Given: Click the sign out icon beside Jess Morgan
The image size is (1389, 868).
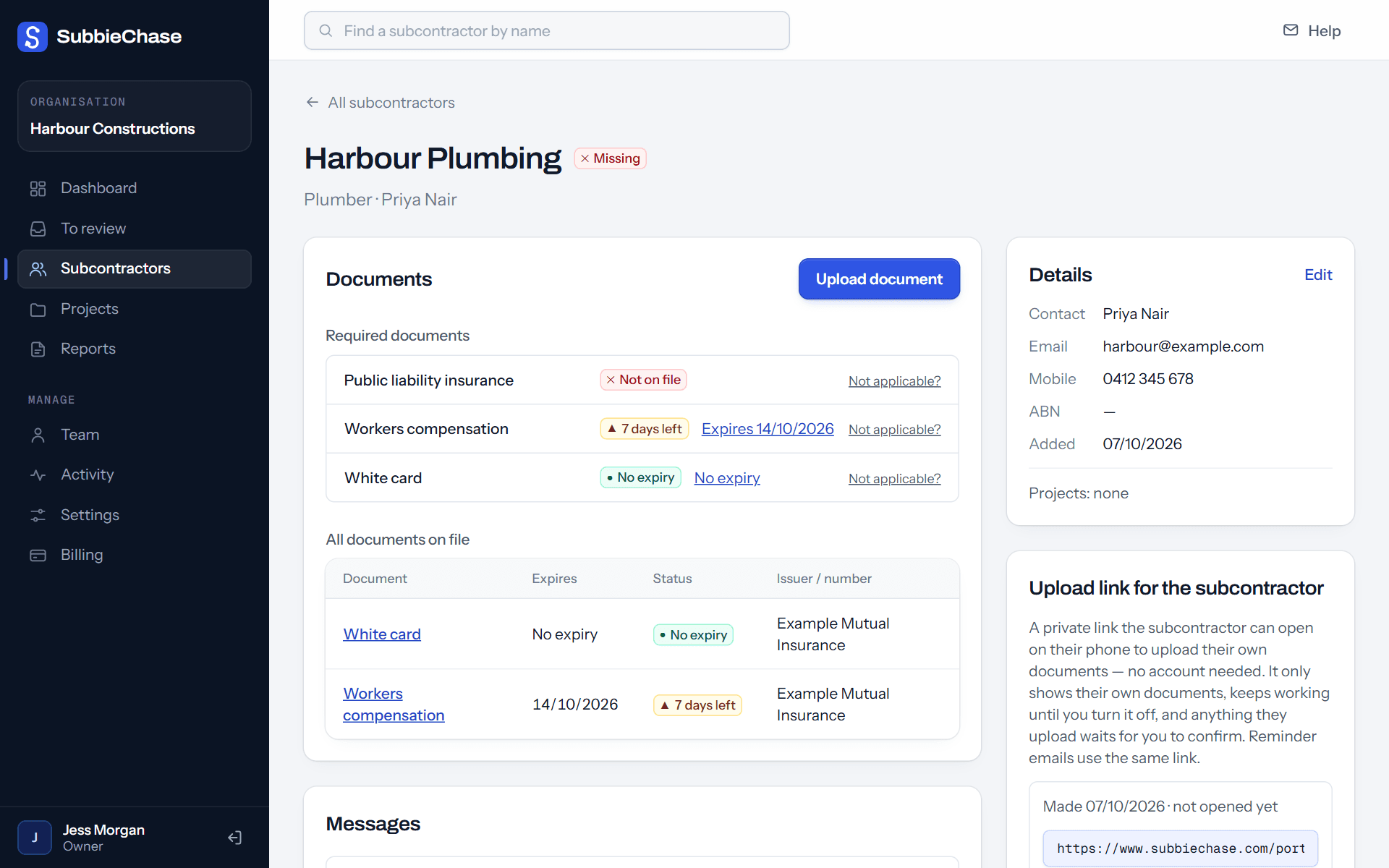Looking at the screenshot, I should coord(234,838).
